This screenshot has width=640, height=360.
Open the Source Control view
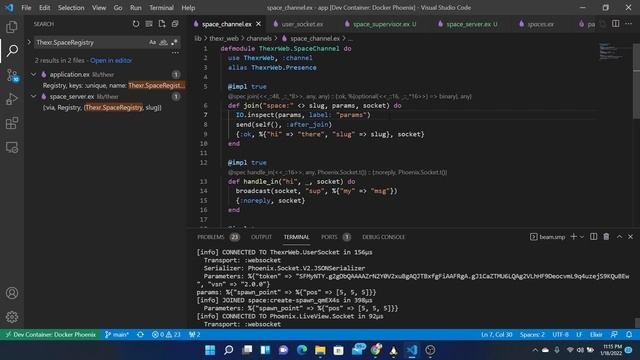(12, 75)
